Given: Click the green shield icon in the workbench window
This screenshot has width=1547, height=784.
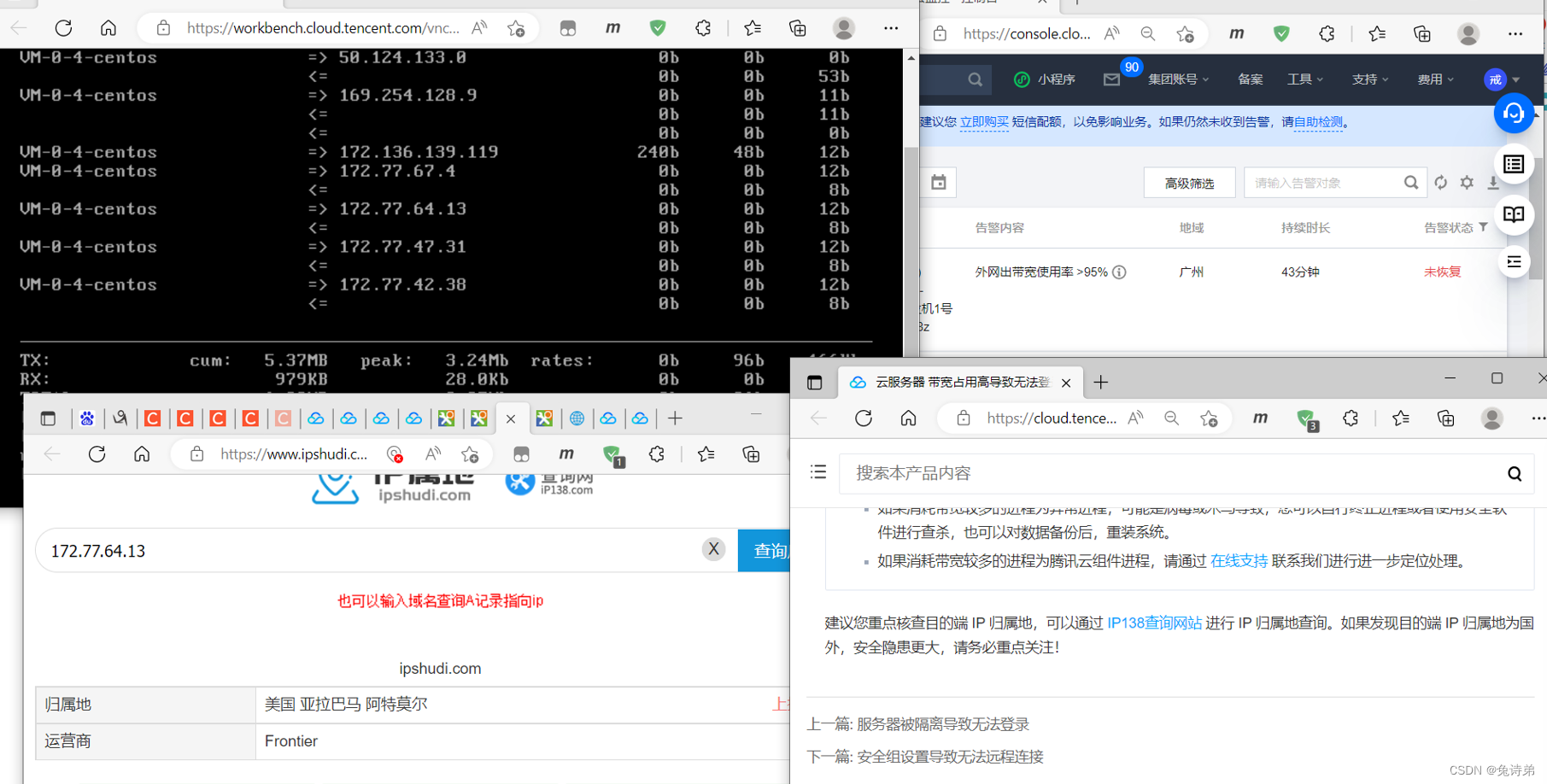Looking at the screenshot, I should pos(658,28).
